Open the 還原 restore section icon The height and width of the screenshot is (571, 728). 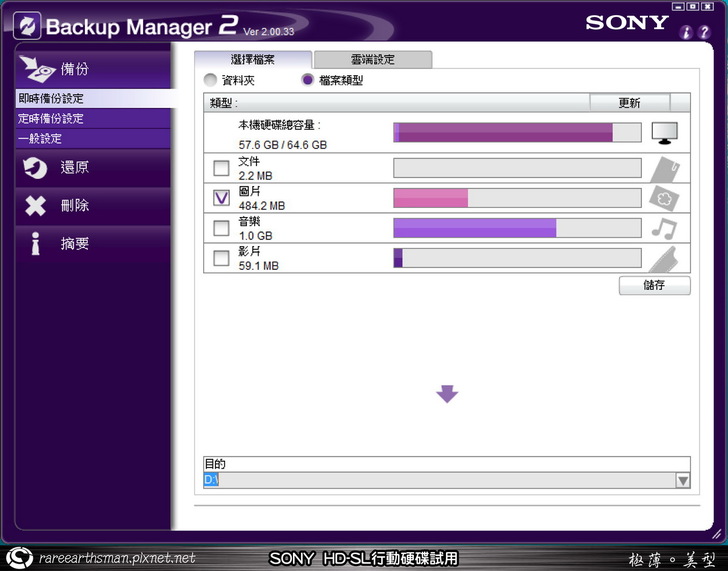[35, 168]
